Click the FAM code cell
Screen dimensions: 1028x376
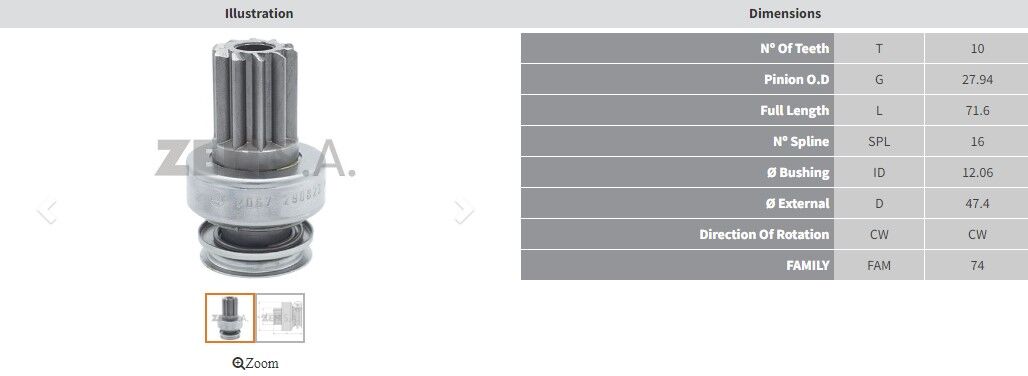[x=879, y=265]
